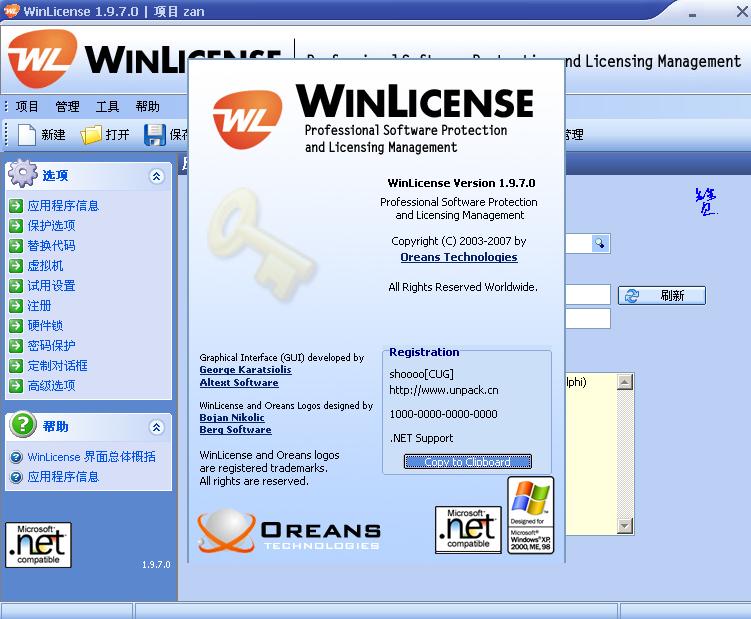Click the WL logo in main window header
The height and width of the screenshot is (619, 751).
click(x=42, y=59)
